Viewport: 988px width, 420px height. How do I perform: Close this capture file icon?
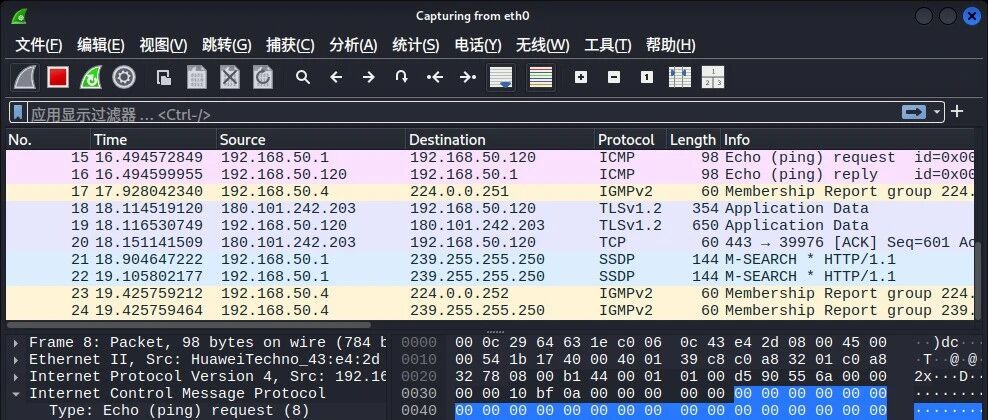click(x=230, y=77)
